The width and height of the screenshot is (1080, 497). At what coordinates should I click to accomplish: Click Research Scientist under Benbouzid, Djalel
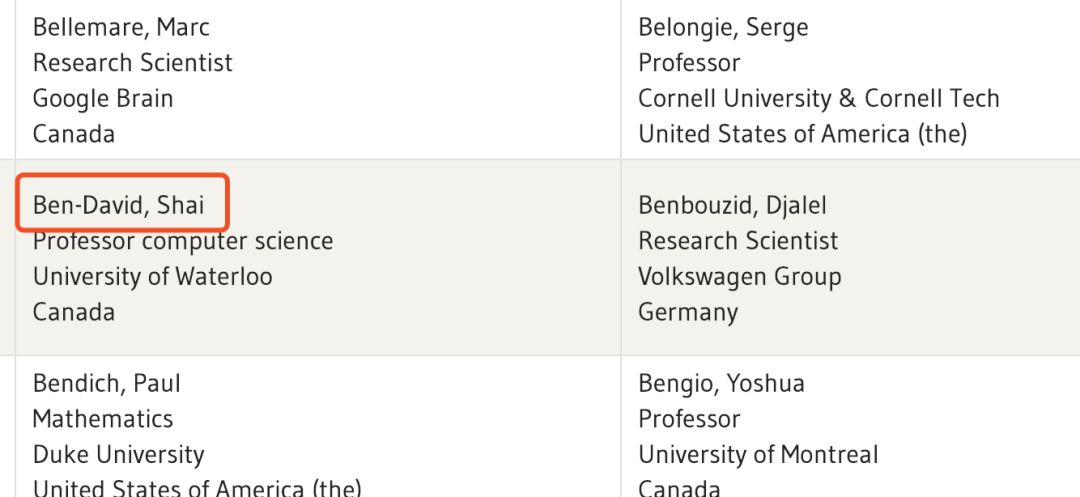tap(738, 241)
